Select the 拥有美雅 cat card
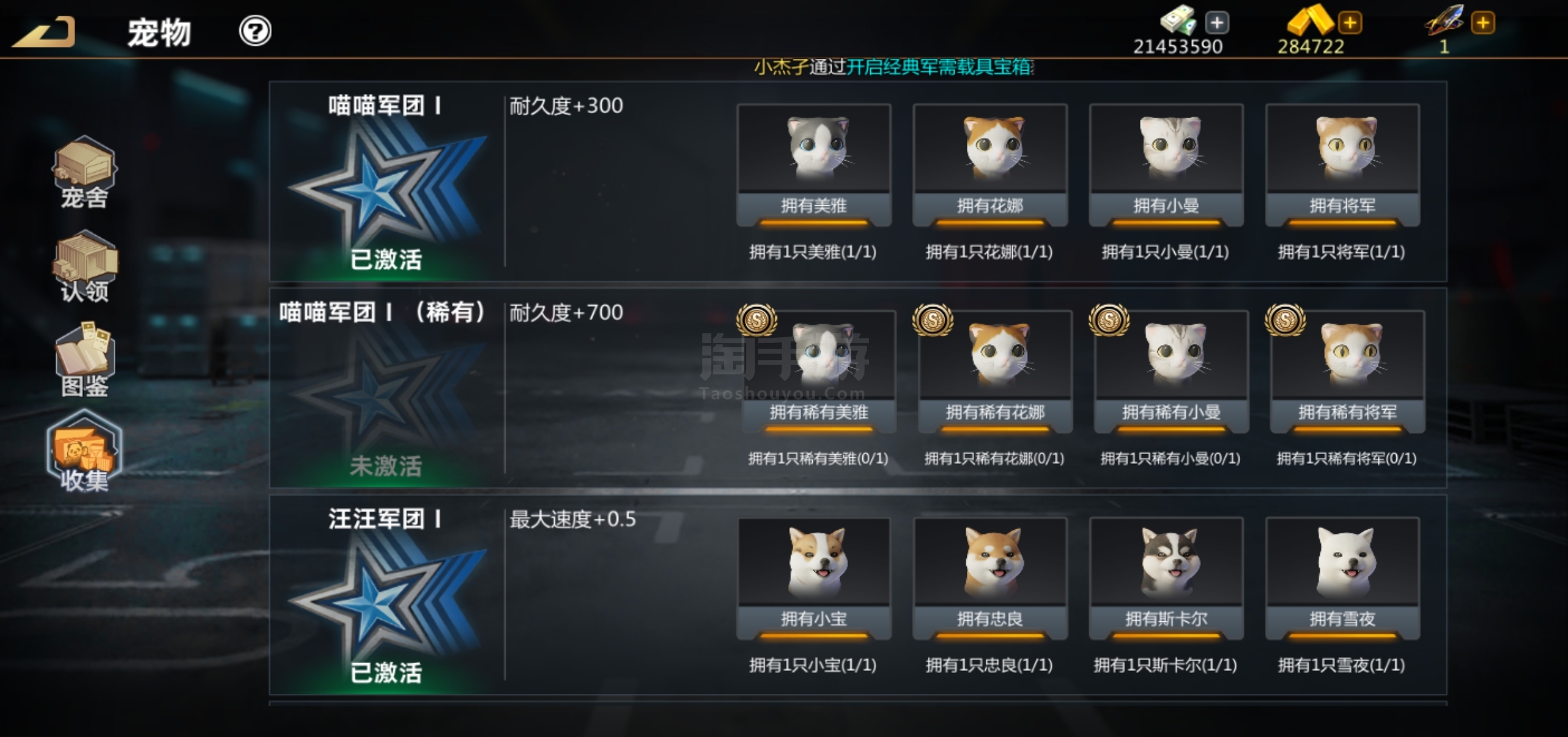 click(813, 165)
